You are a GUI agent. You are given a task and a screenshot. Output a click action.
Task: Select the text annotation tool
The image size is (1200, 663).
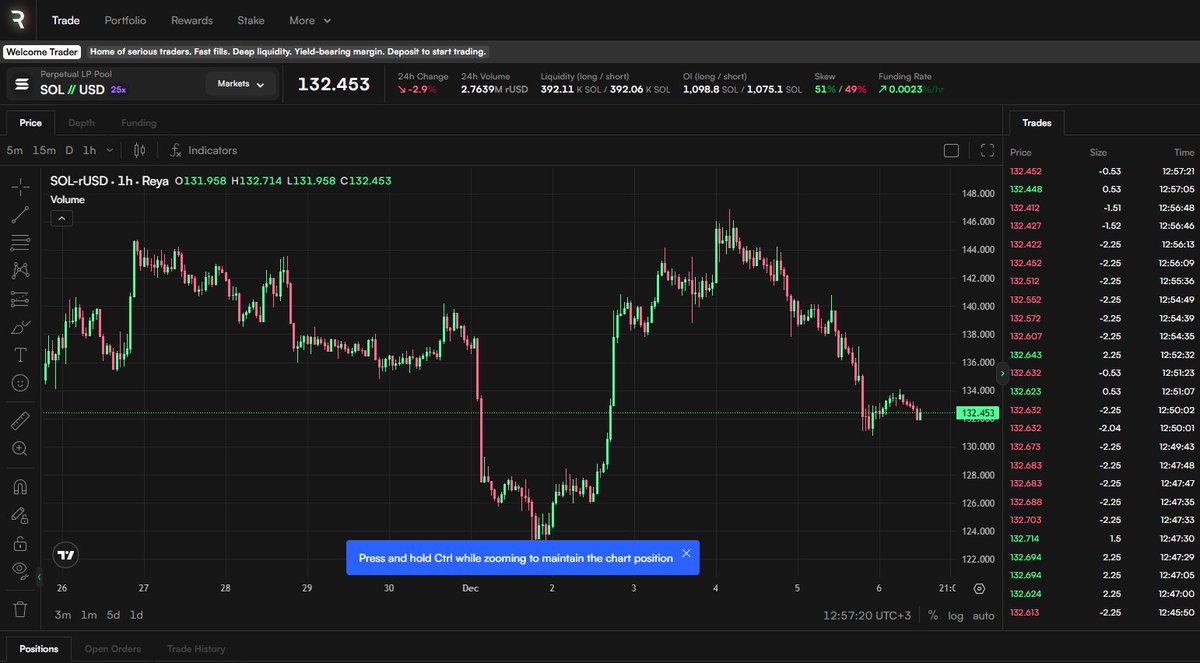tap(20, 354)
